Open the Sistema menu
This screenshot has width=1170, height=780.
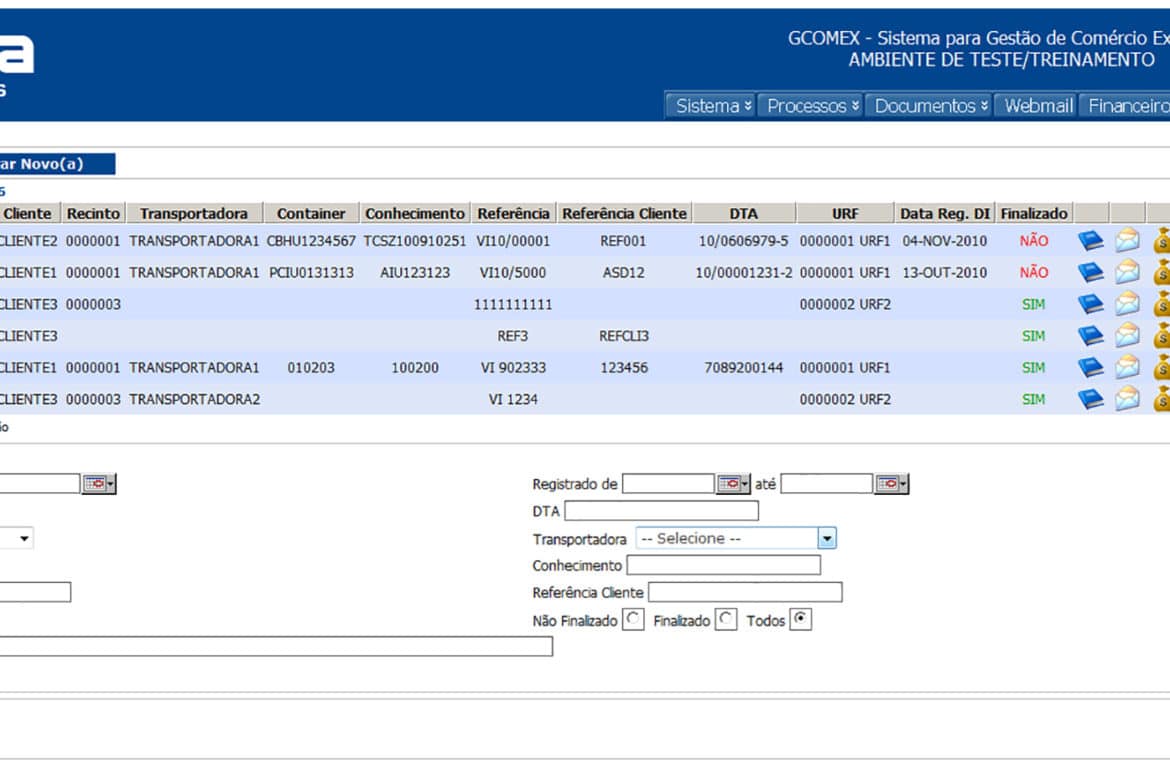[713, 106]
